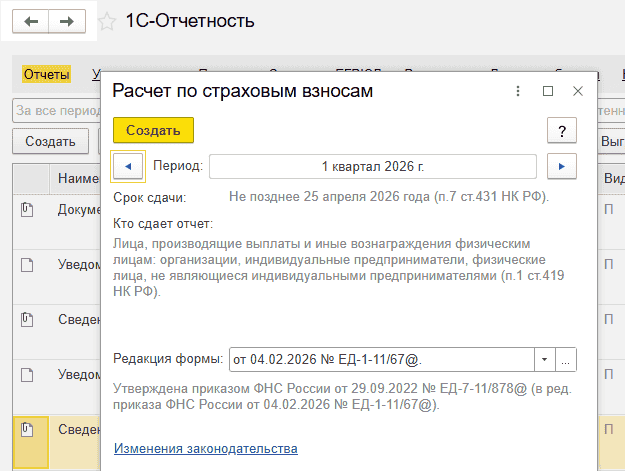
Task: Click the forward navigation arrow
Action: pyautogui.click(x=67, y=21)
